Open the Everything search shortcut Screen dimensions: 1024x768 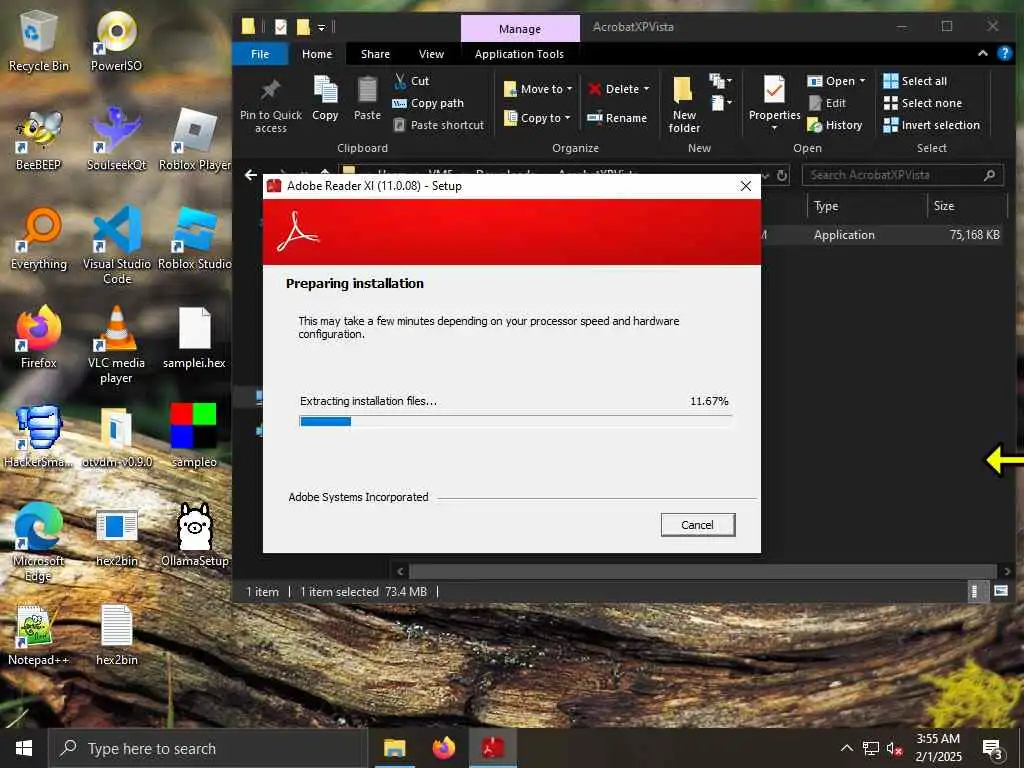[x=39, y=239]
